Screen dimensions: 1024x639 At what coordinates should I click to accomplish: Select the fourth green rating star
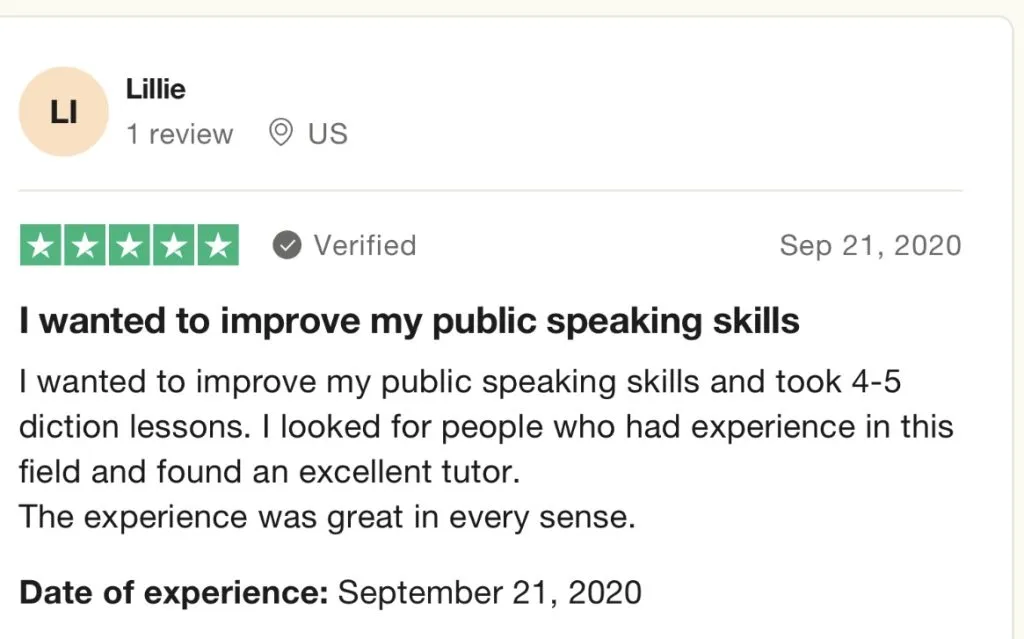[x=173, y=246]
